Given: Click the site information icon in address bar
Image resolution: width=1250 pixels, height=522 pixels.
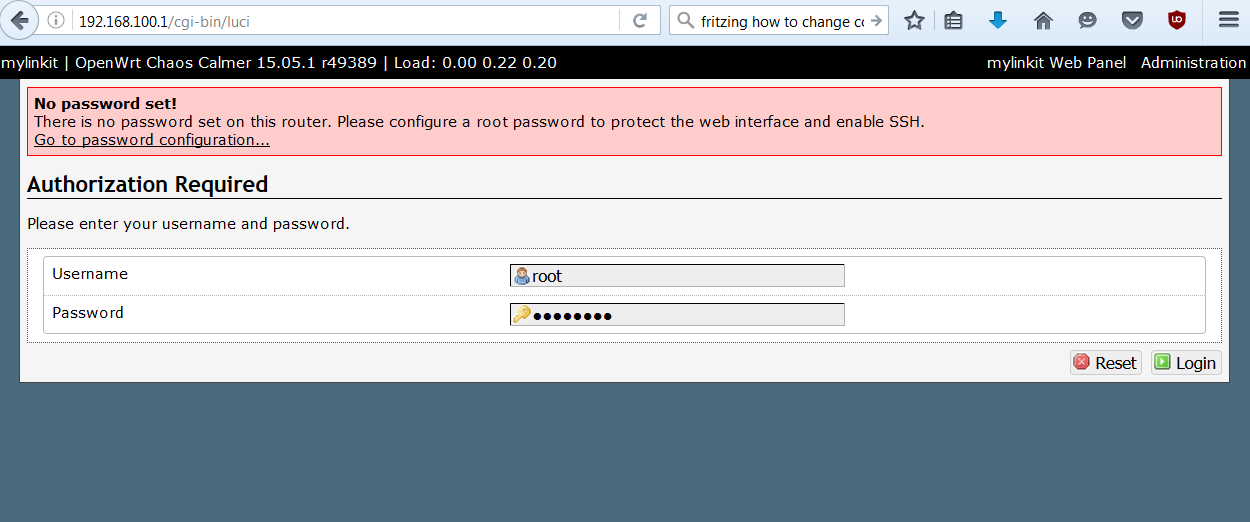Looking at the screenshot, I should click(56, 21).
